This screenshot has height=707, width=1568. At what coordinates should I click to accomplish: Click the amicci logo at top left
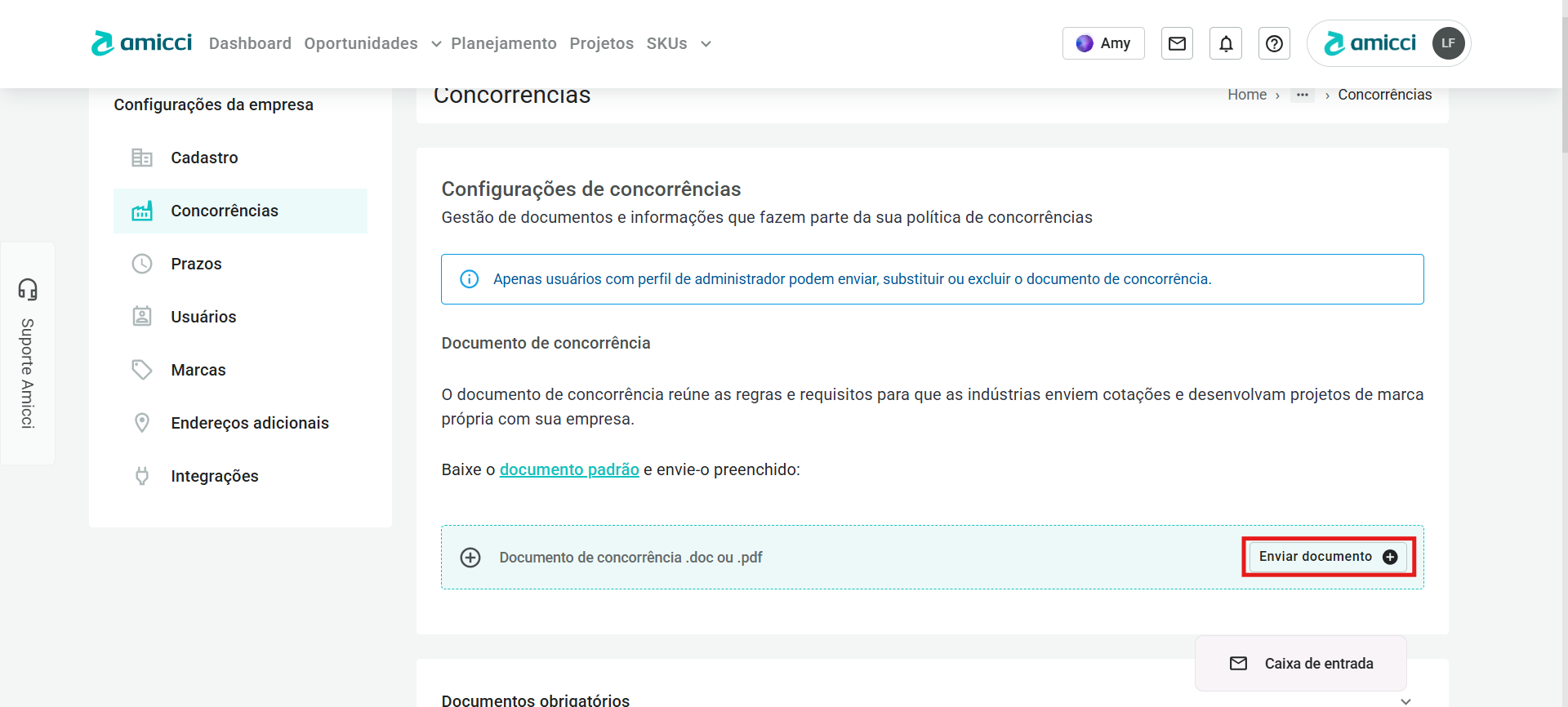142,43
